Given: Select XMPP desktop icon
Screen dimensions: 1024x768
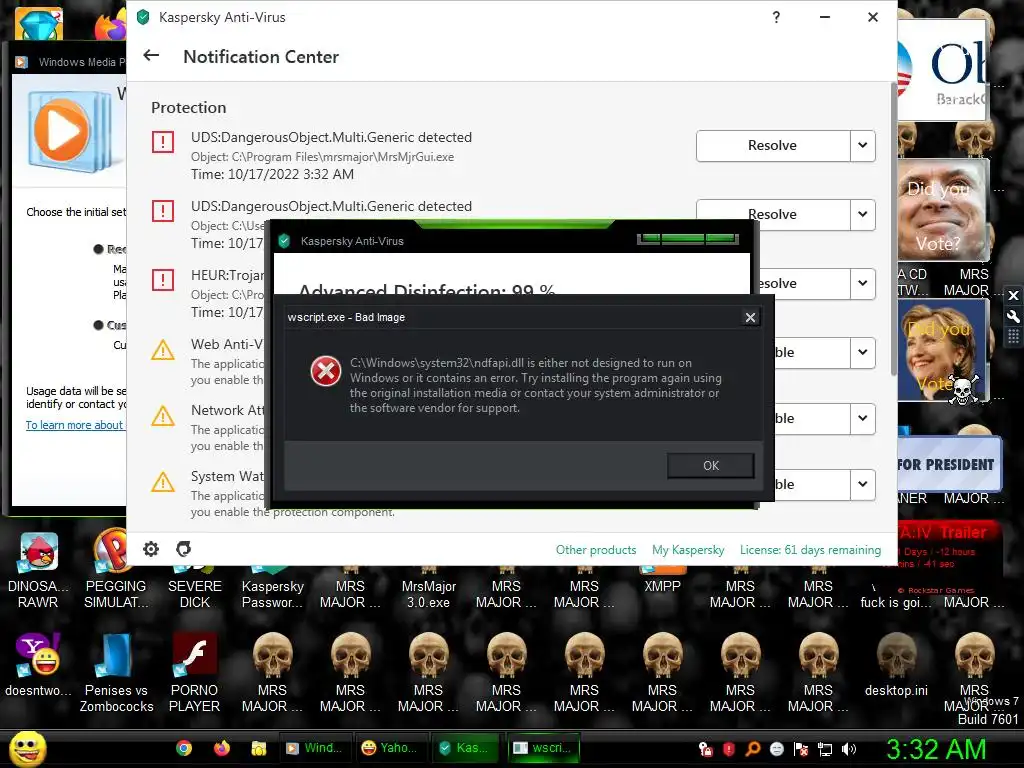Looking at the screenshot, I should coord(662,580).
